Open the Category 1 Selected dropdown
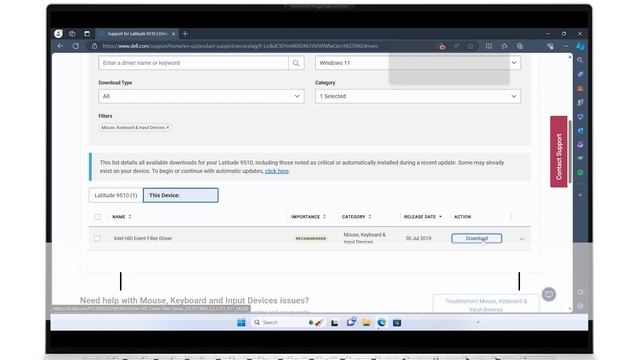 pos(418,96)
